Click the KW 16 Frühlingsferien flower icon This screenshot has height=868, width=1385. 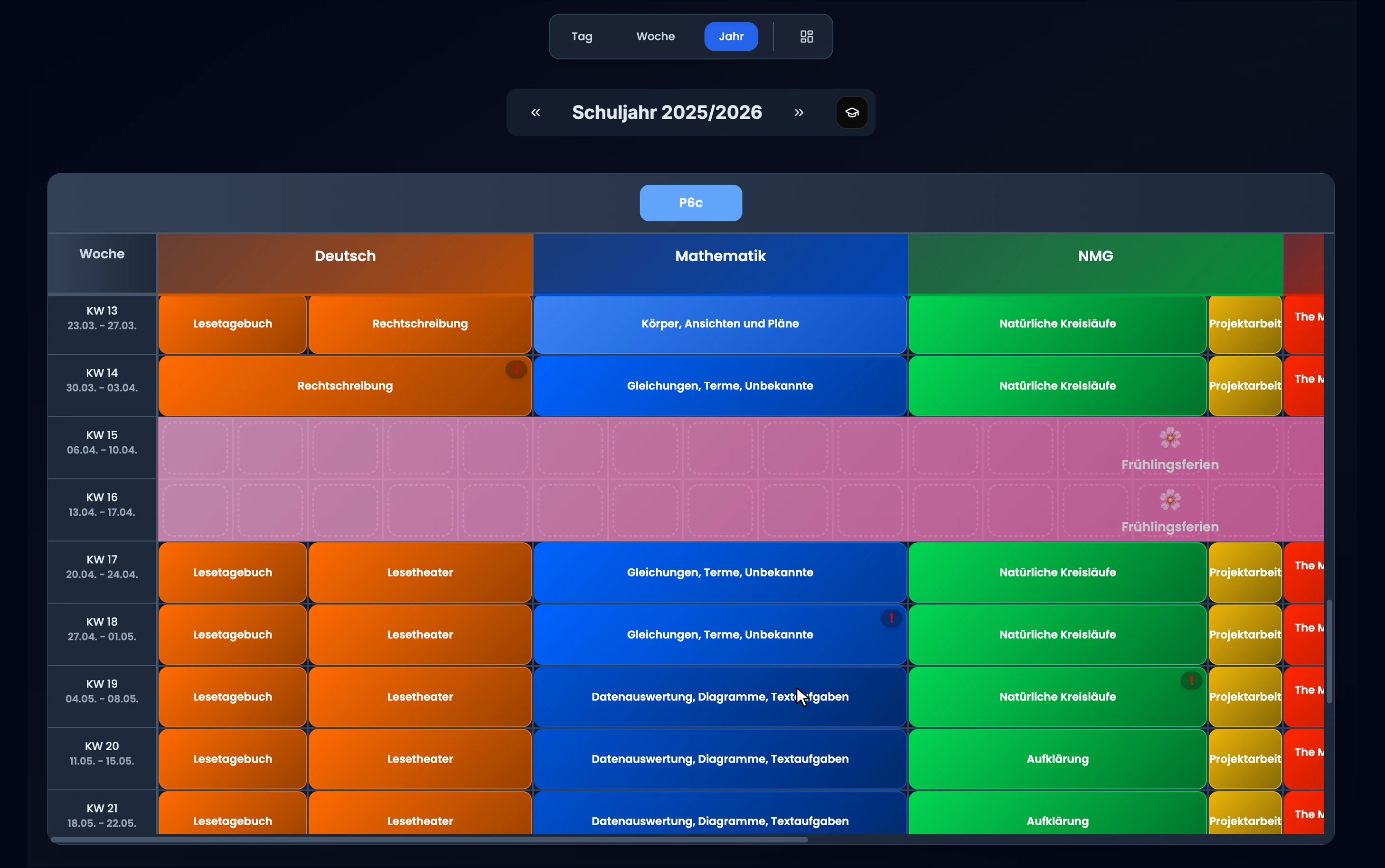point(1170,500)
